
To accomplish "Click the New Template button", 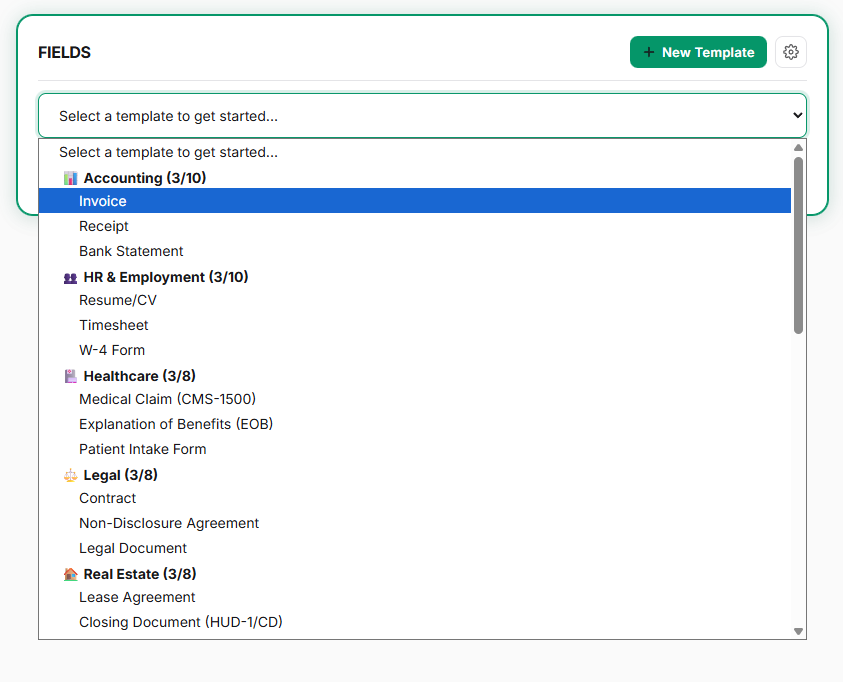I will 698,52.
